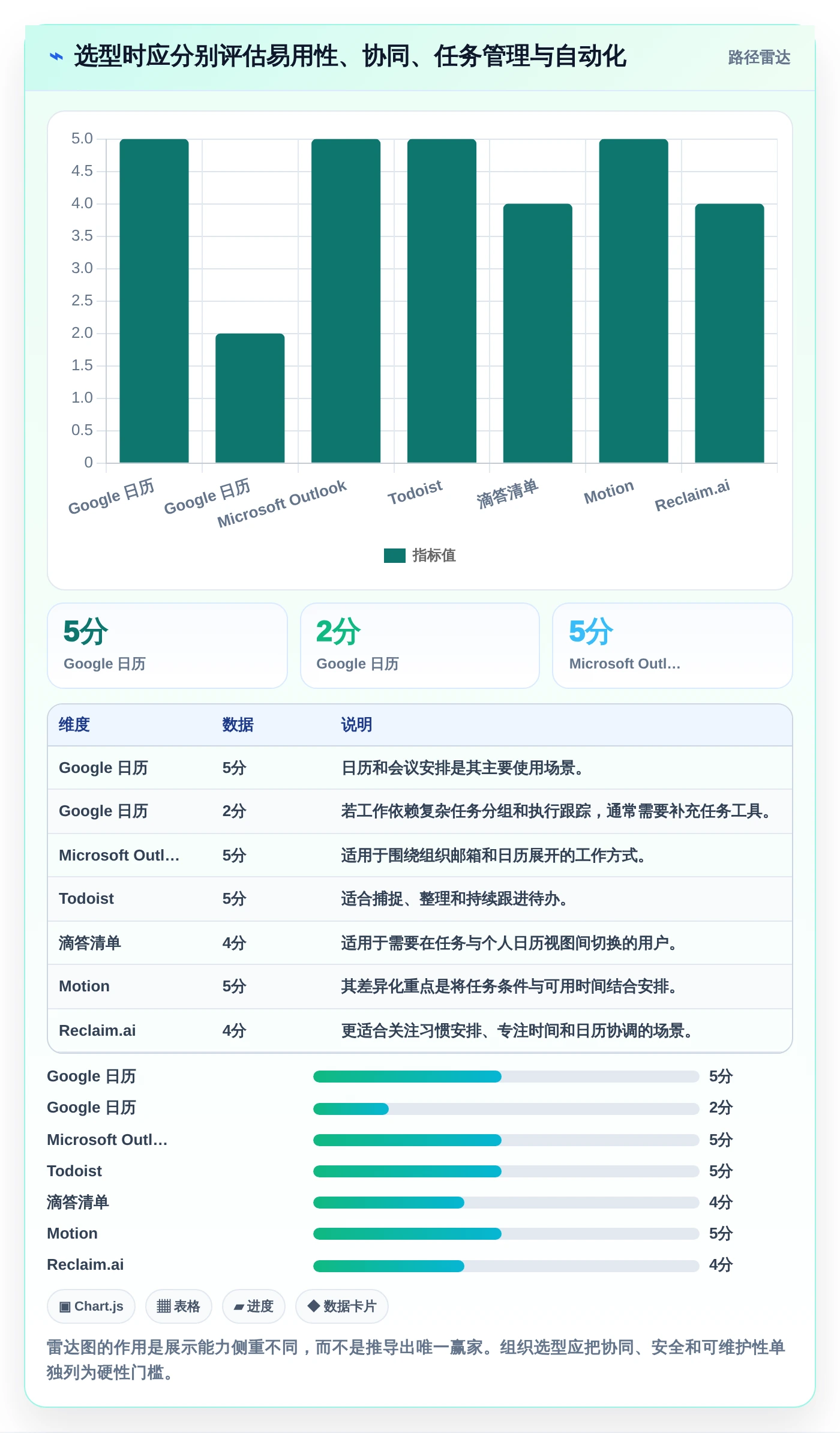The width and height of the screenshot is (840, 1433).
Task: Click the 5.0 y-axis tick label
Action: 82,139
